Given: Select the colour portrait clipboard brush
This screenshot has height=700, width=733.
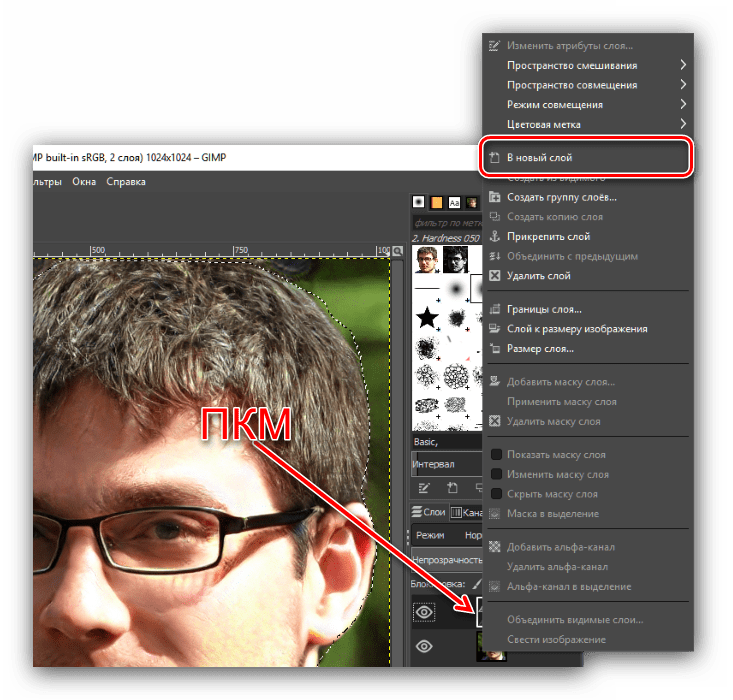Looking at the screenshot, I should pyautogui.click(x=427, y=260).
